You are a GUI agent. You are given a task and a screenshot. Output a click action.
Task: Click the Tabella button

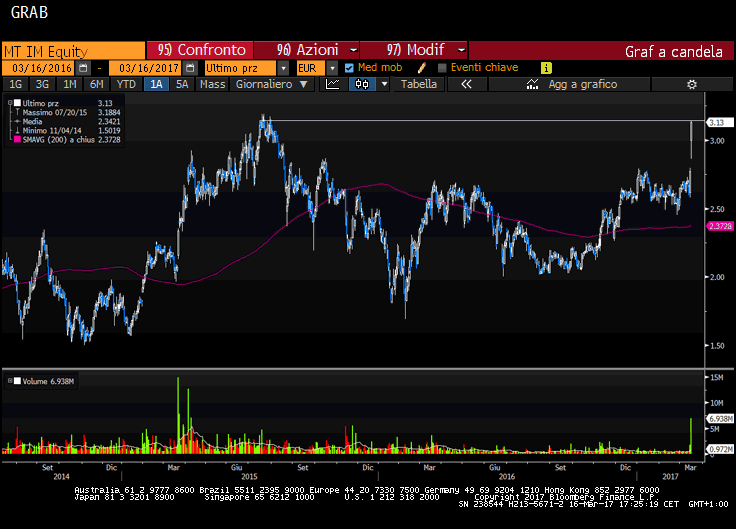click(x=419, y=85)
